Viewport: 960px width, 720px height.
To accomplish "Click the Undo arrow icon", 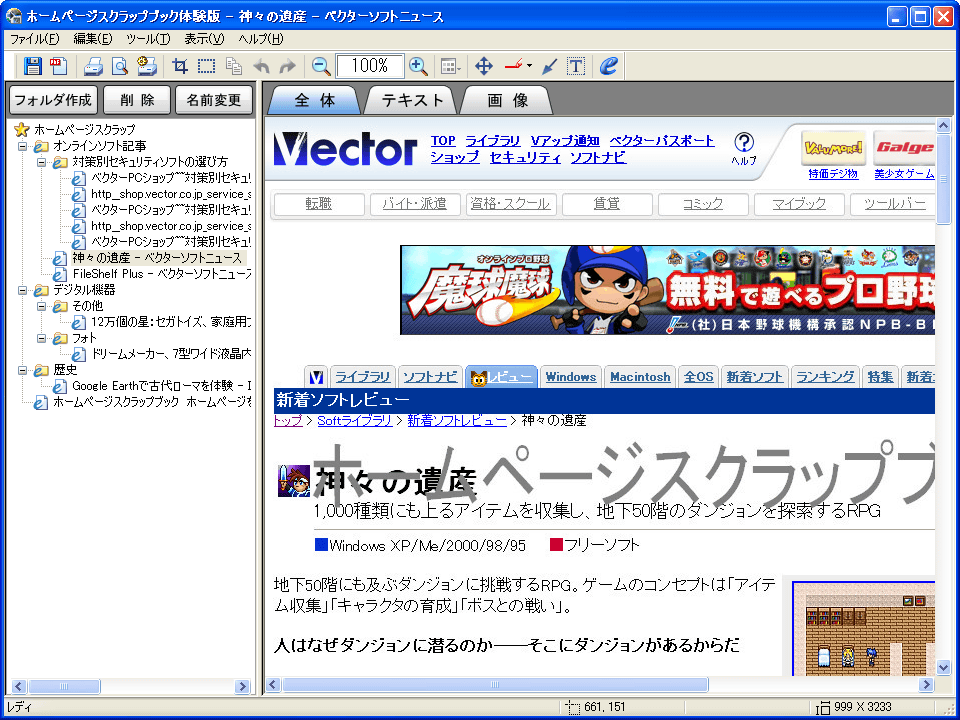I will pos(261,66).
